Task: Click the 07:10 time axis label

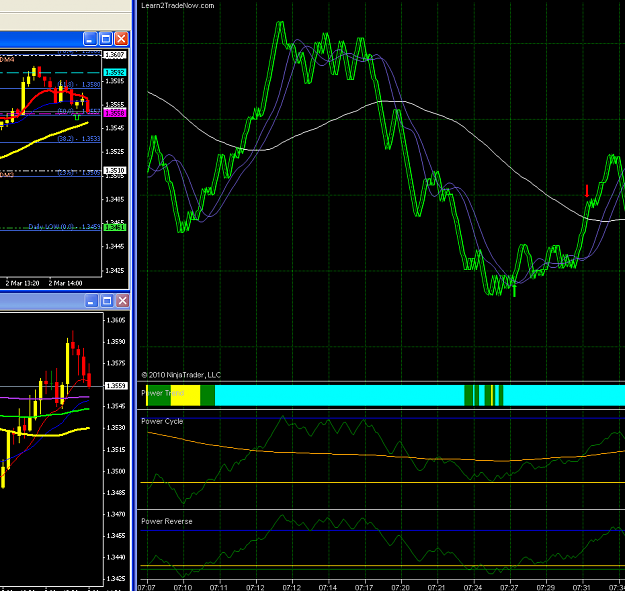Action: point(183,587)
